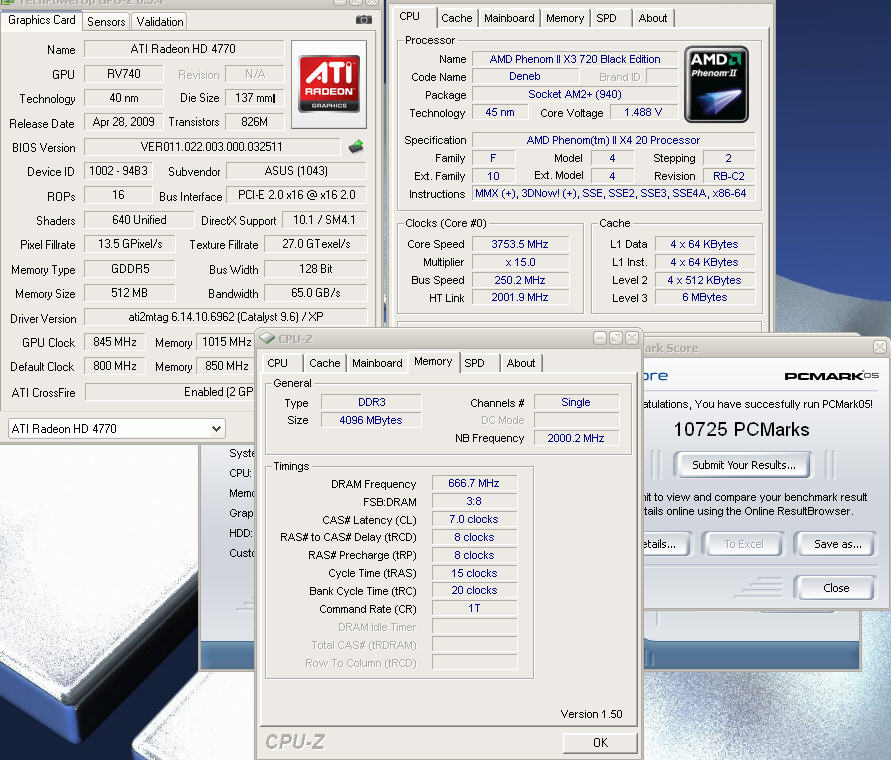The height and width of the screenshot is (760, 891).
Task: Open Memory tab in back CPU-Z window
Action: point(565,18)
